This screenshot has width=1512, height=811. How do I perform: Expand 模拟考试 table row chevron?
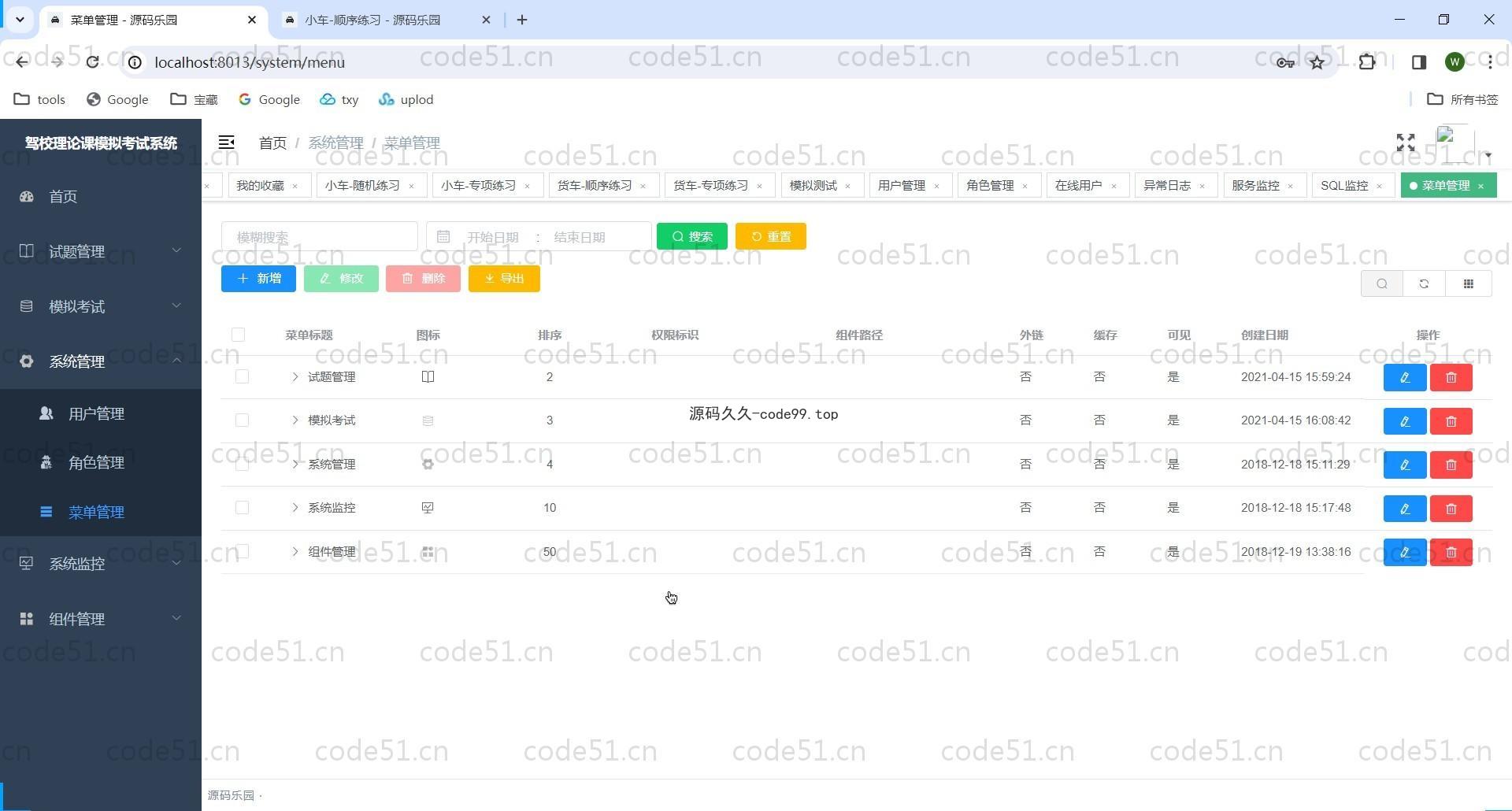[x=295, y=420]
